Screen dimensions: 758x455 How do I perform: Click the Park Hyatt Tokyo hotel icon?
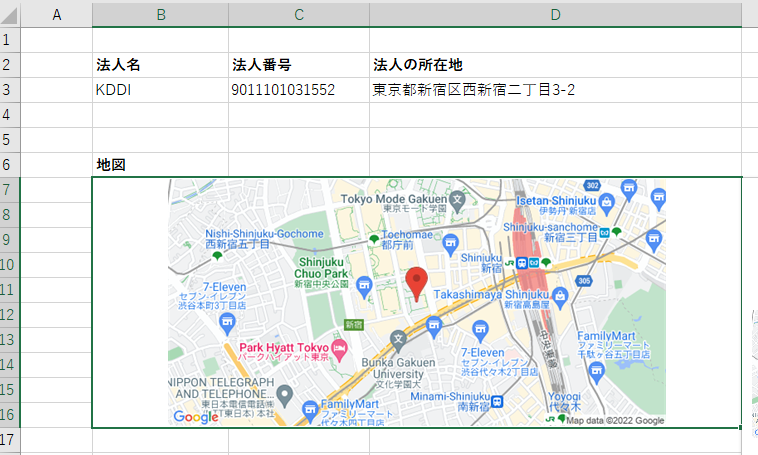(340, 351)
